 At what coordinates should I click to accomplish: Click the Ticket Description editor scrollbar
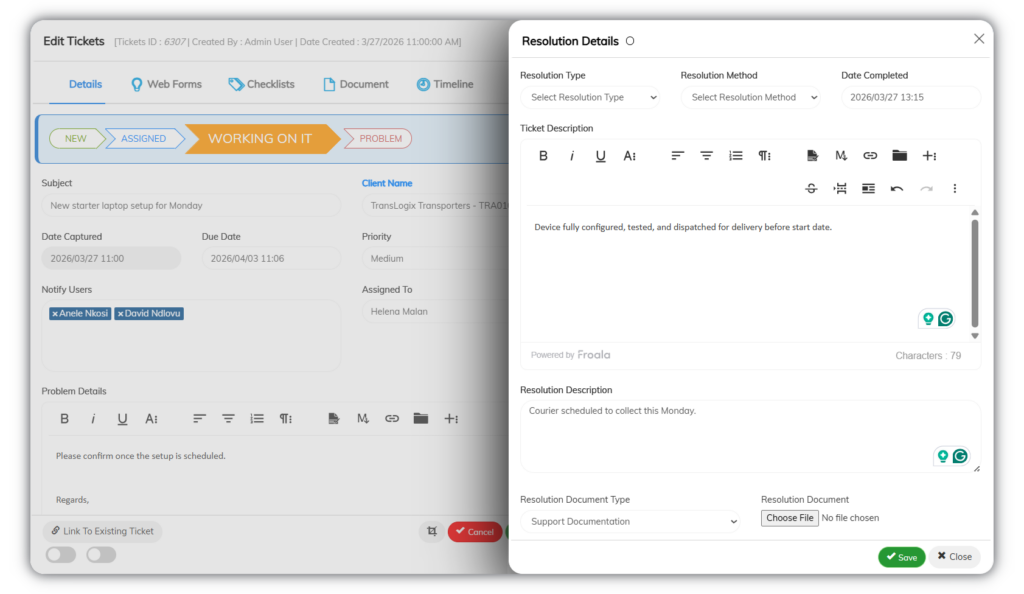974,273
